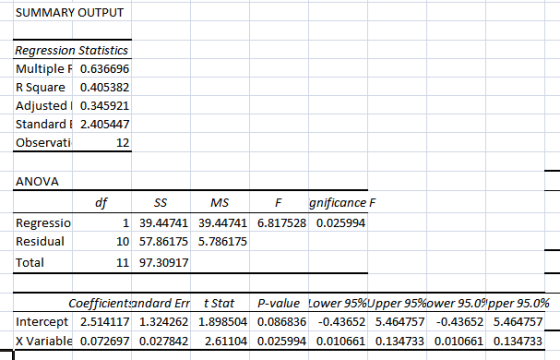
Task: Select the X Variable row label
Action: (44, 341)
